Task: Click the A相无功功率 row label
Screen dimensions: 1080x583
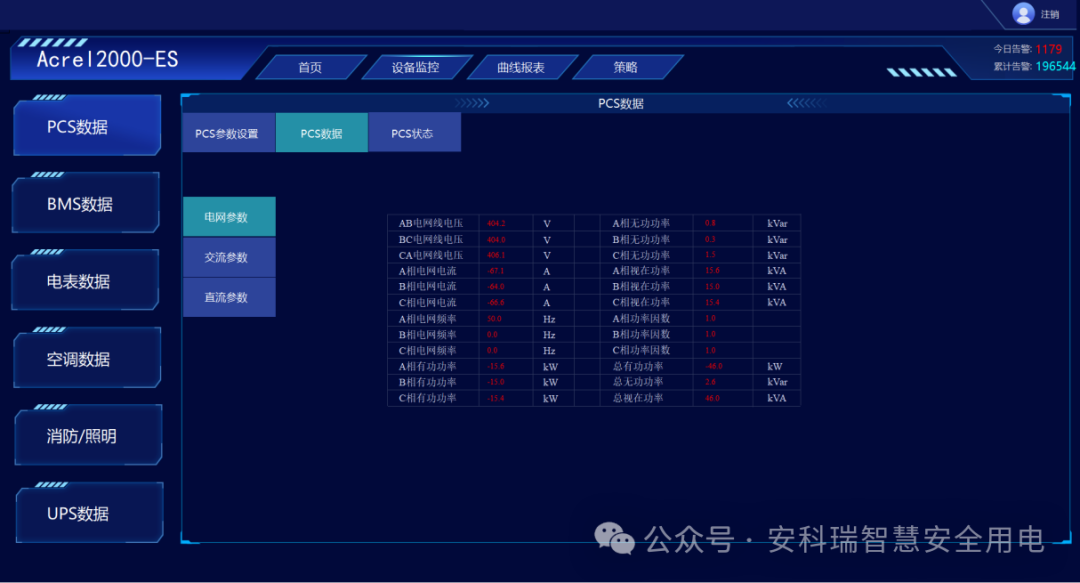Action: (641, 223)
